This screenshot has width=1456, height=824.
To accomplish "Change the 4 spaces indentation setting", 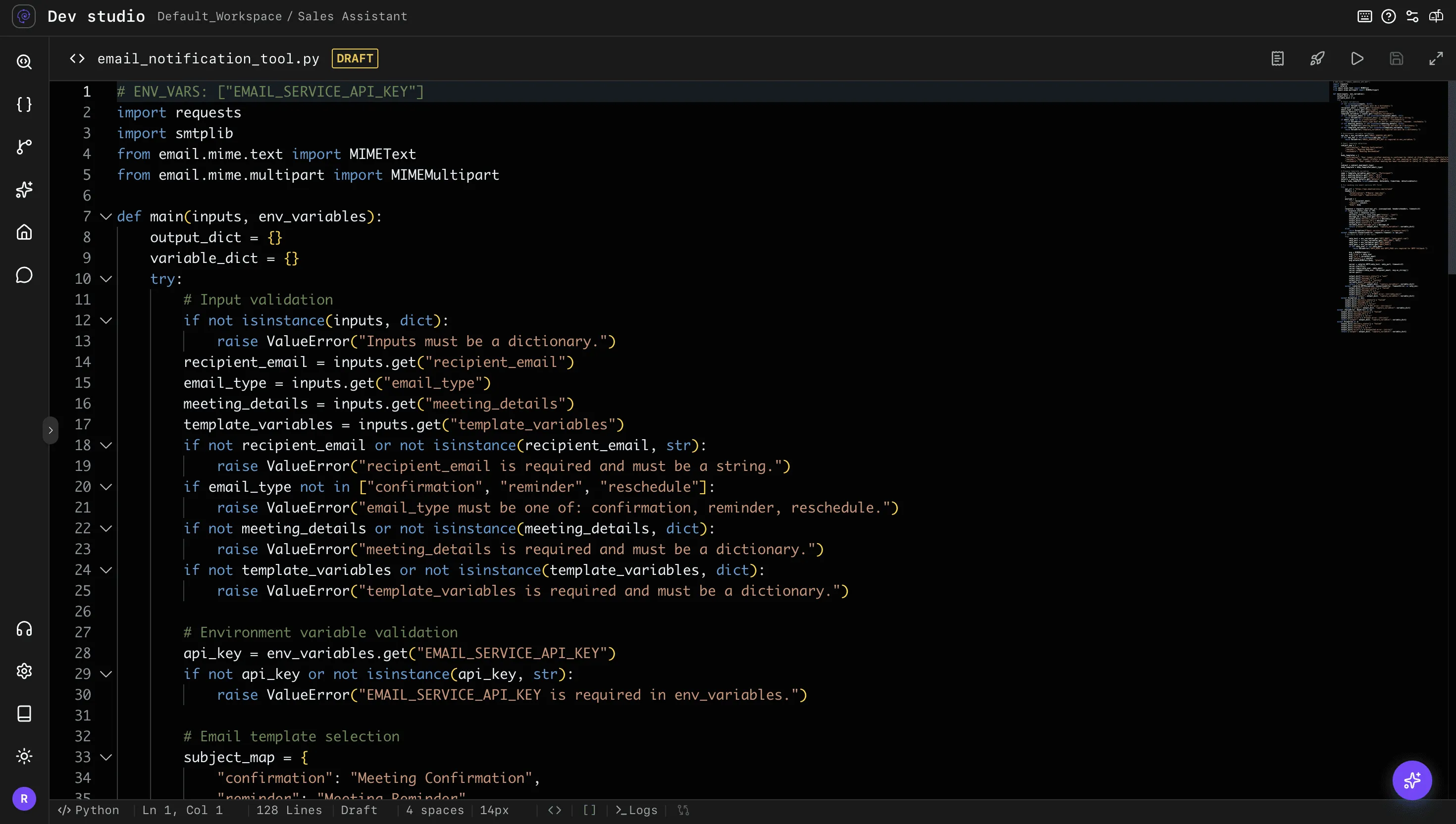I will [435, 810].
